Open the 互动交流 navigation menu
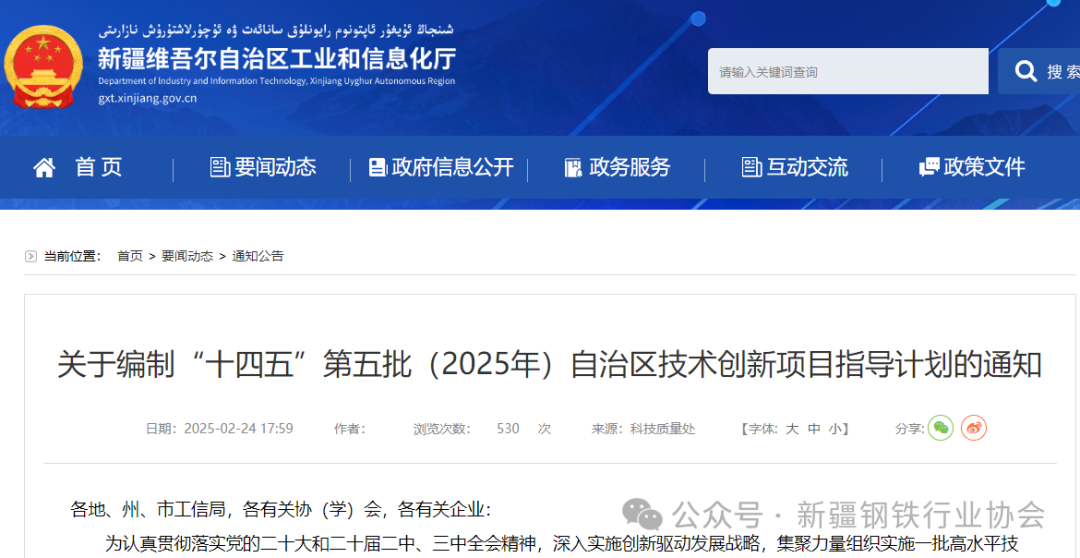This screenshot has height=558, width=1080. (807, 167)
